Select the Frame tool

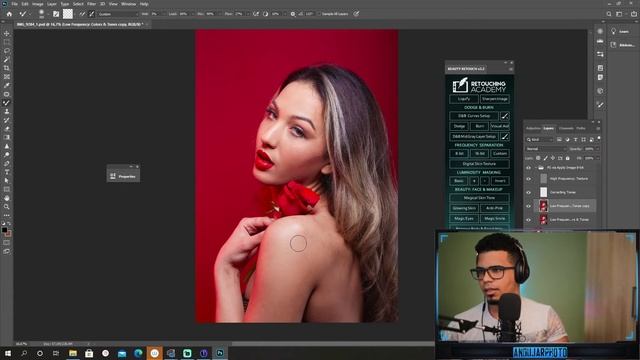click(7, 77)
